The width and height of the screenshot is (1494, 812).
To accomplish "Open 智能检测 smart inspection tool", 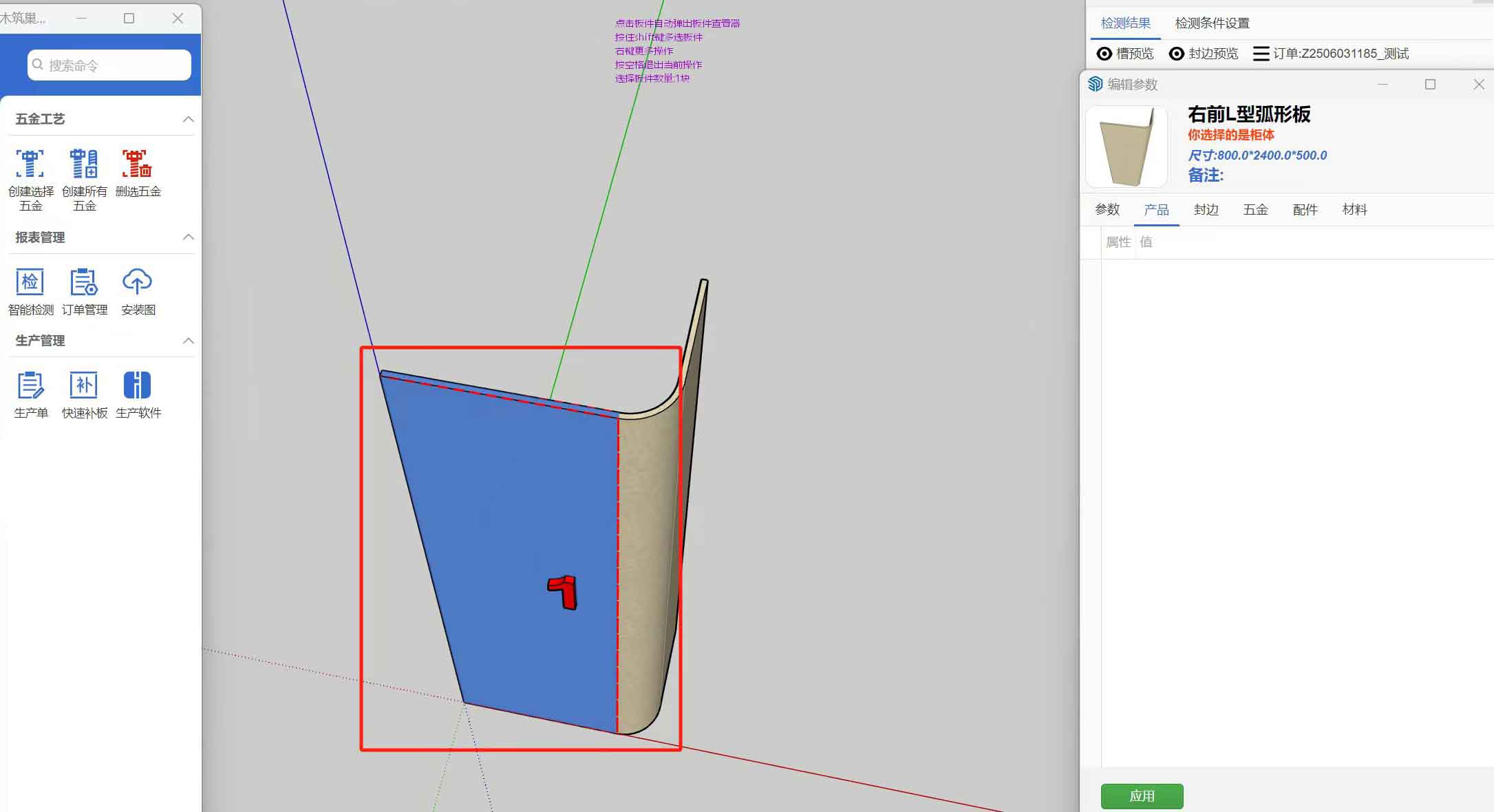I will coord(30,282).
